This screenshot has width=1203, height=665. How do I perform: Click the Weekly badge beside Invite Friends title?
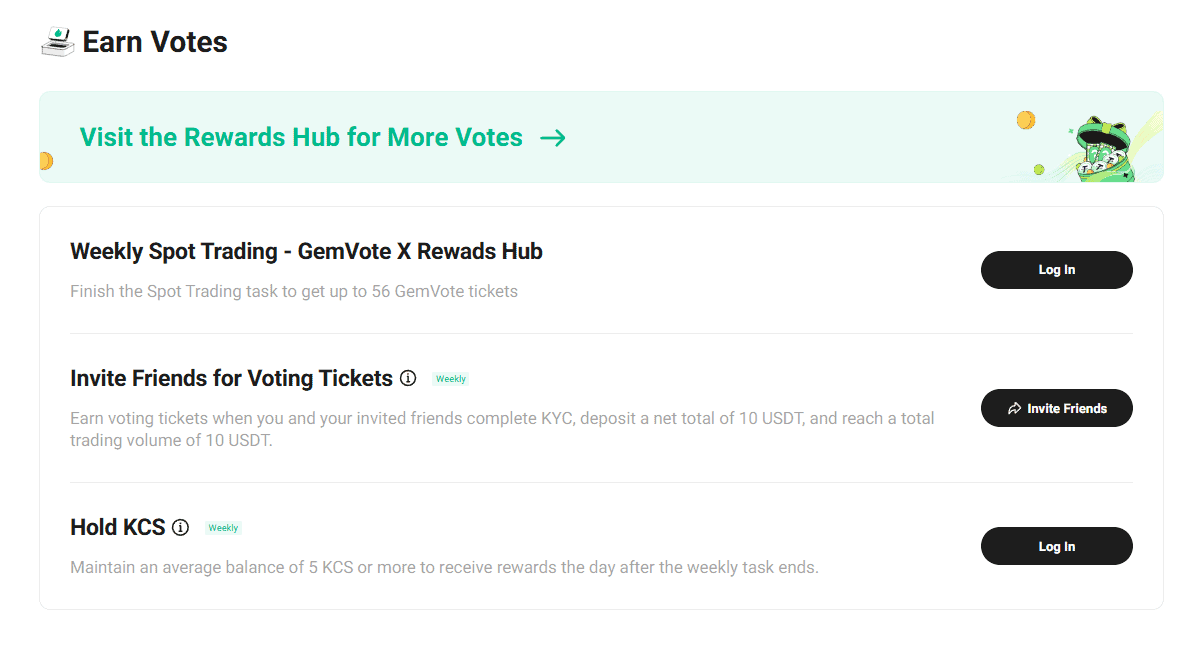click(x=451, y=379)
